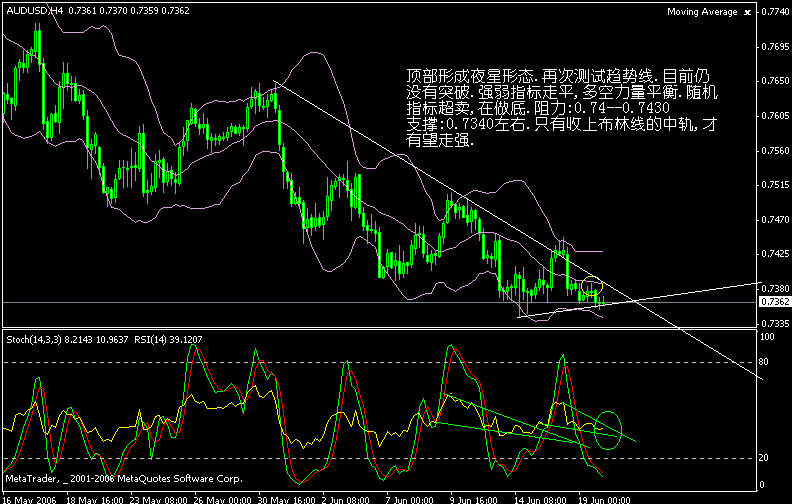Click the '19 Jun 00:00' time axis label

pos(604,500)
